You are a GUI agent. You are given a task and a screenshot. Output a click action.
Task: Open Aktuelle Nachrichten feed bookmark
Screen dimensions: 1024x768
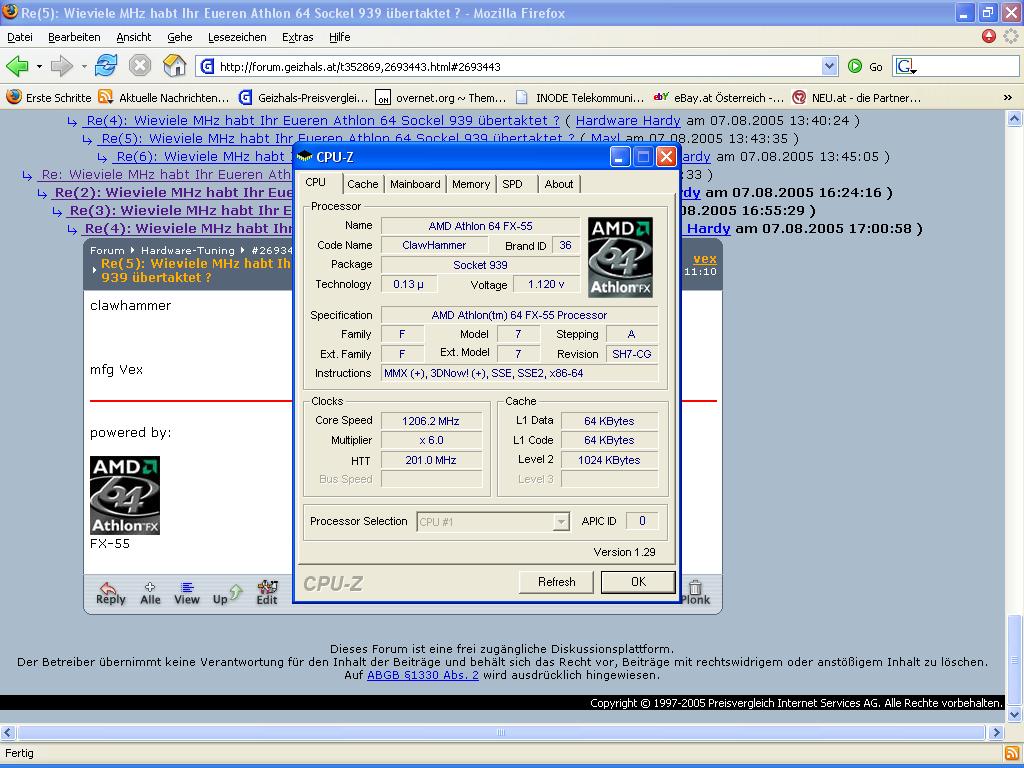(x=163, y=97)
